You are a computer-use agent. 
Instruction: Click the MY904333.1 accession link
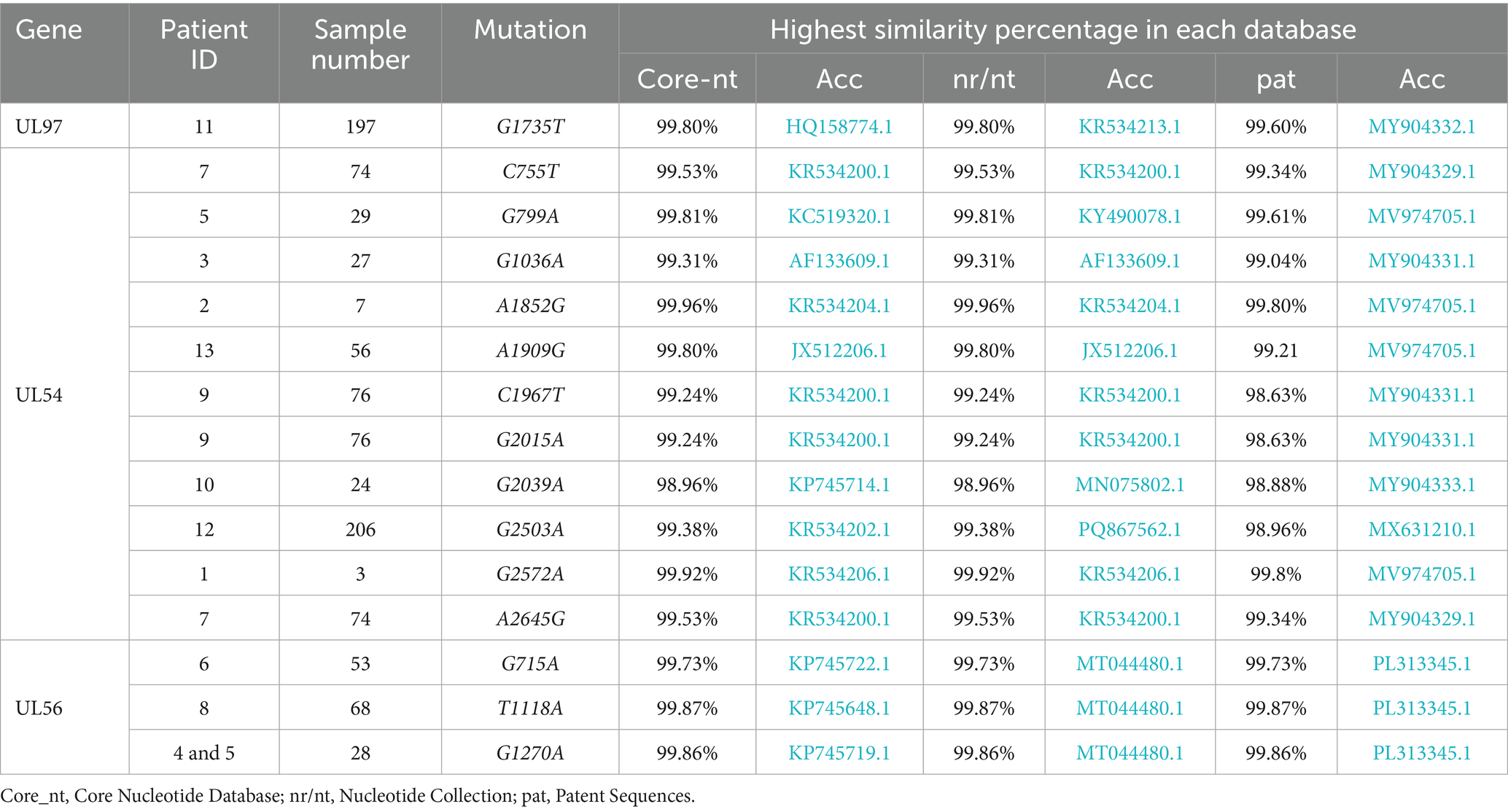coord(1421,485)
